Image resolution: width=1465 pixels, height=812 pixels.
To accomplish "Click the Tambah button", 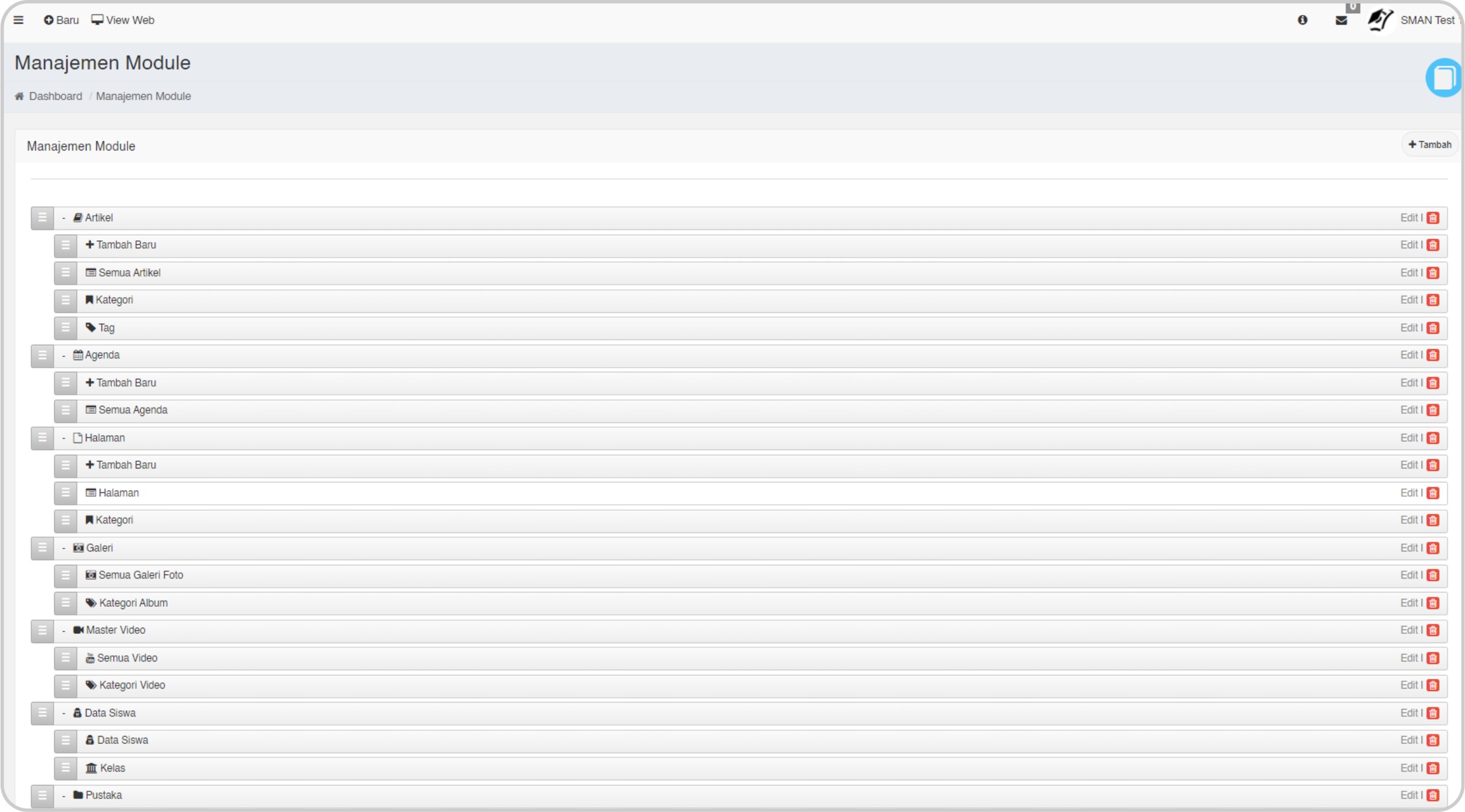I will 1429,145.
